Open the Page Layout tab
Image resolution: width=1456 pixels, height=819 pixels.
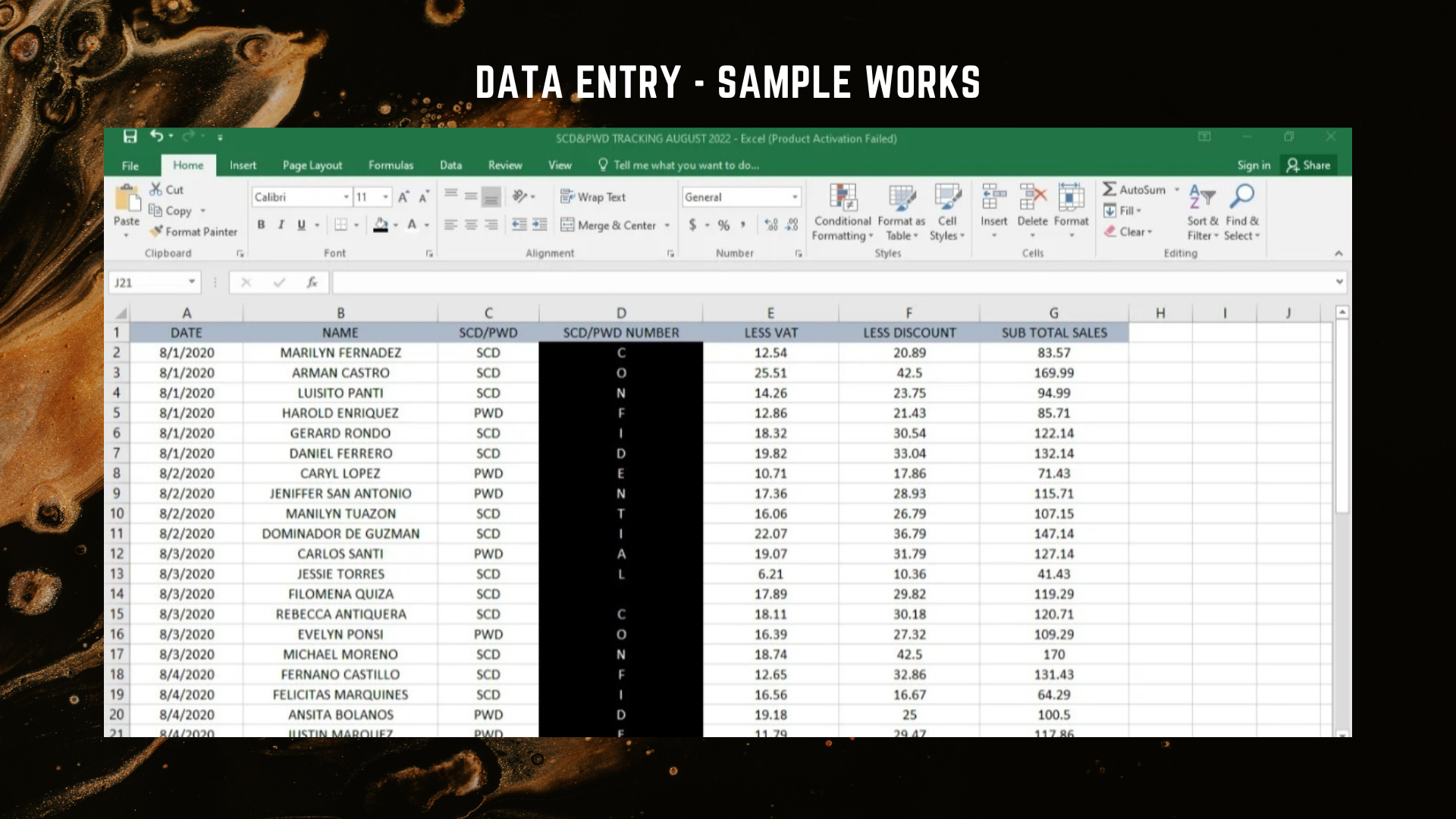(312, 165)
